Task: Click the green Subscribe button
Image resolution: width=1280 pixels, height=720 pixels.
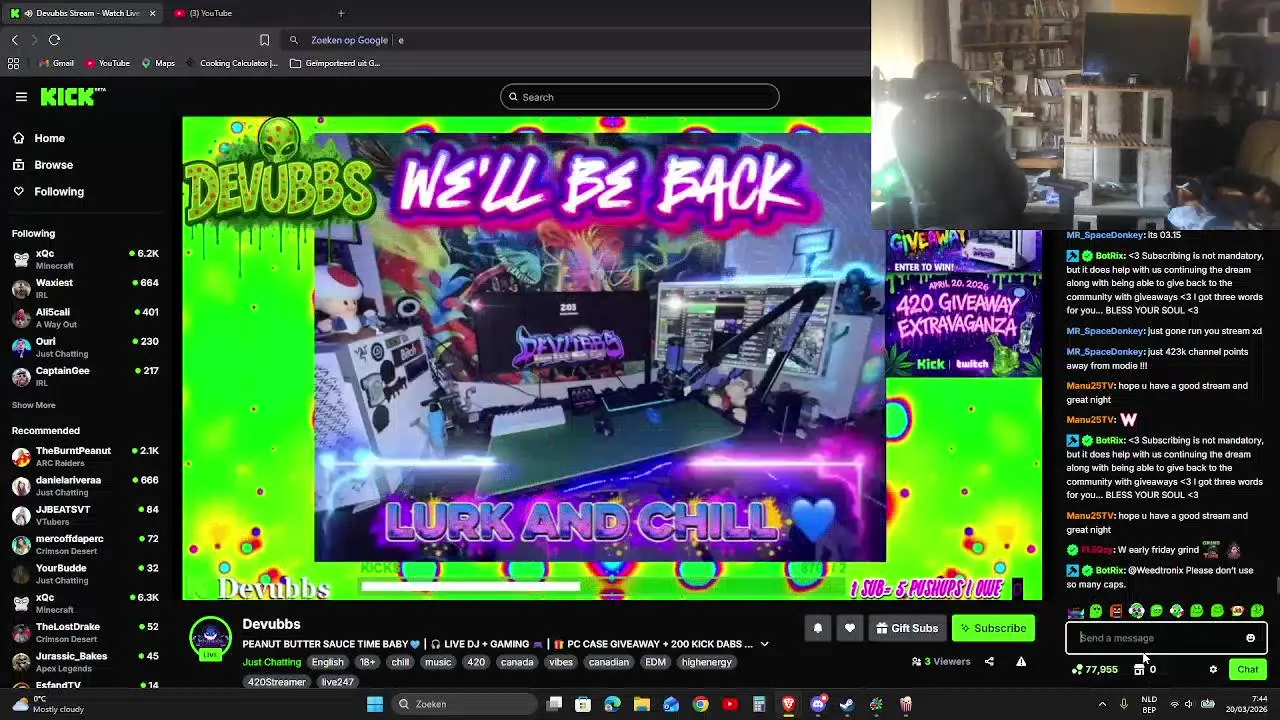Action: (993, 628)
